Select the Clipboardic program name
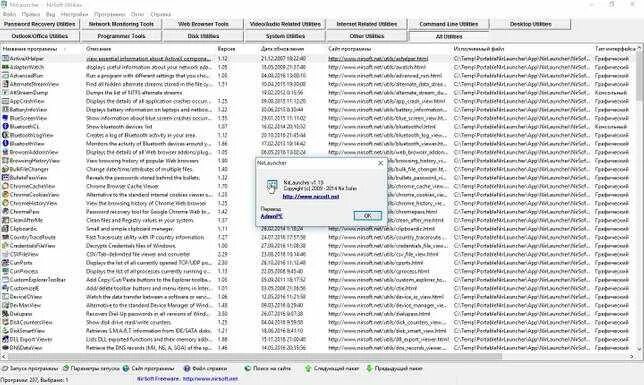The width and height of the screenshot is (644, 385). coord(23,228)
